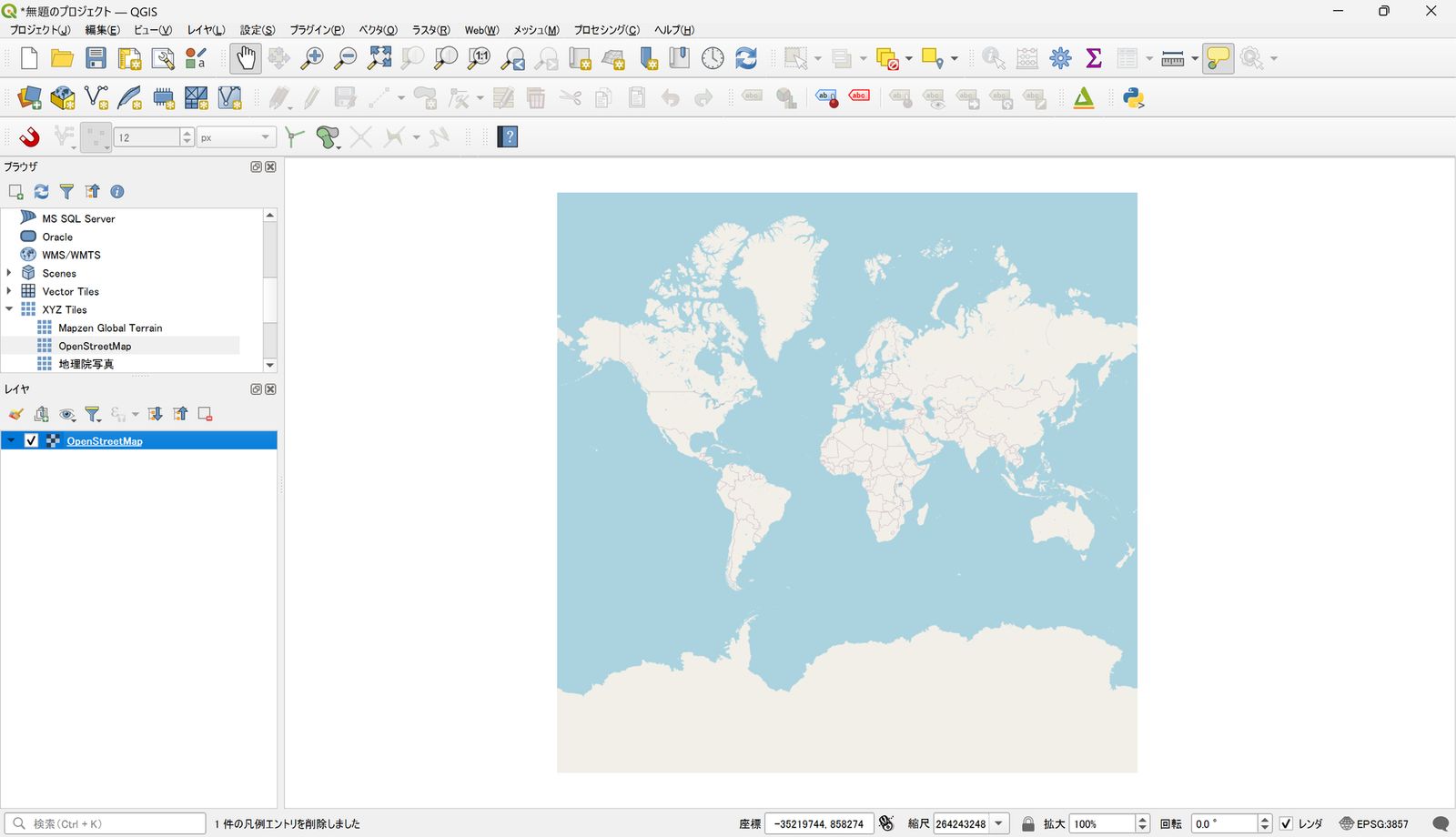The image size is (1456, 837).
Task: Open the px units dropdown
Action: 237,137
